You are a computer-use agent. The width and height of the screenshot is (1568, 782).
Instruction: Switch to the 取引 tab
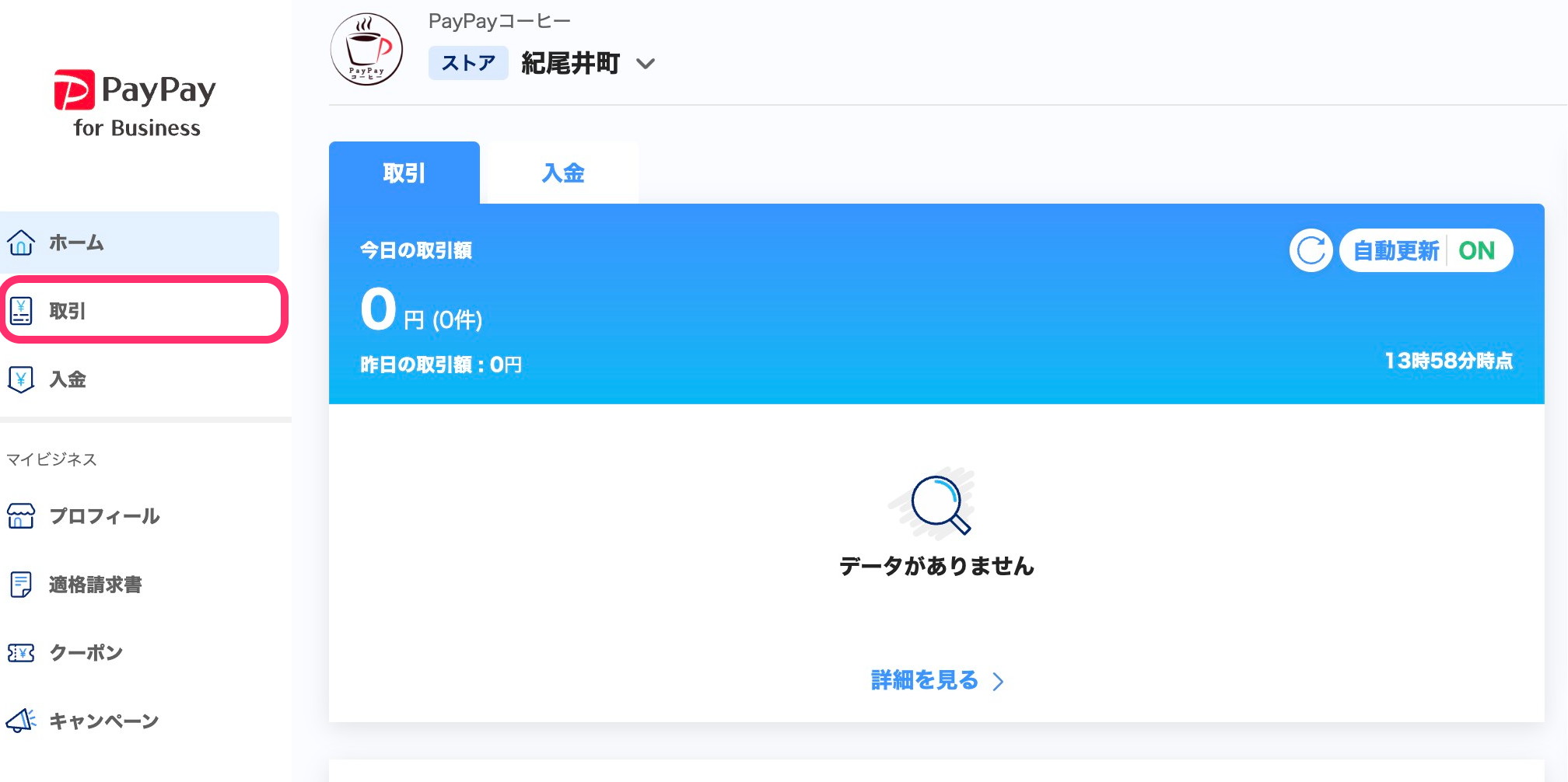tap(404, 173)
